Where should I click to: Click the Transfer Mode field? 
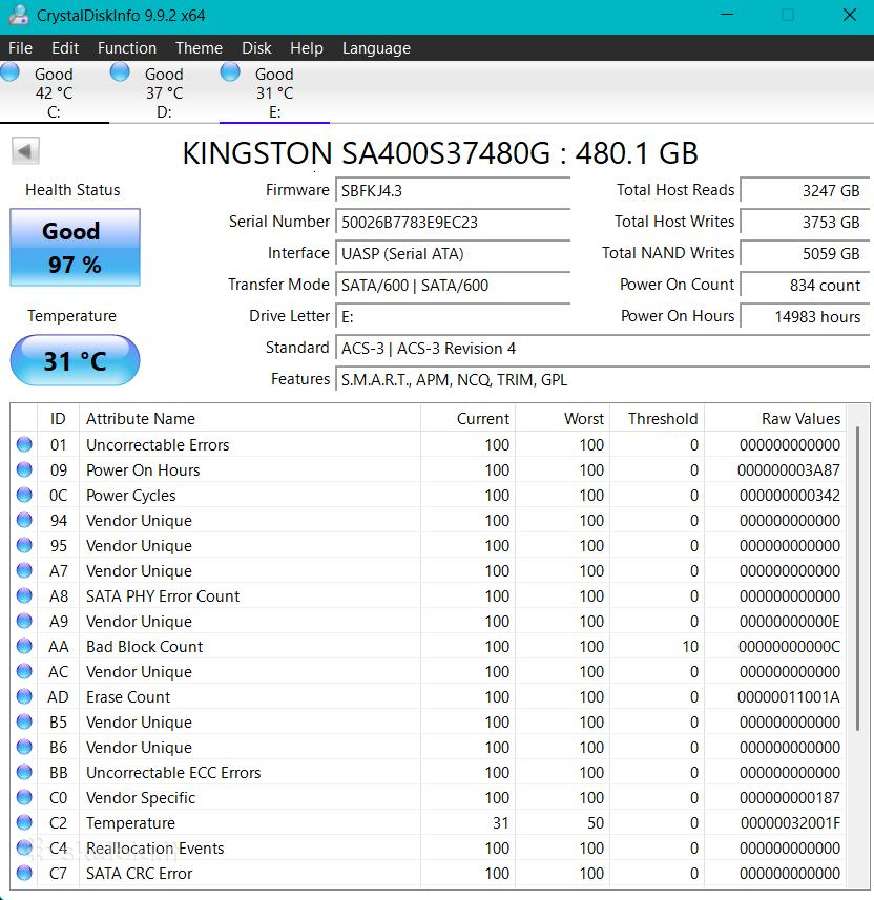tap(453, 285)
